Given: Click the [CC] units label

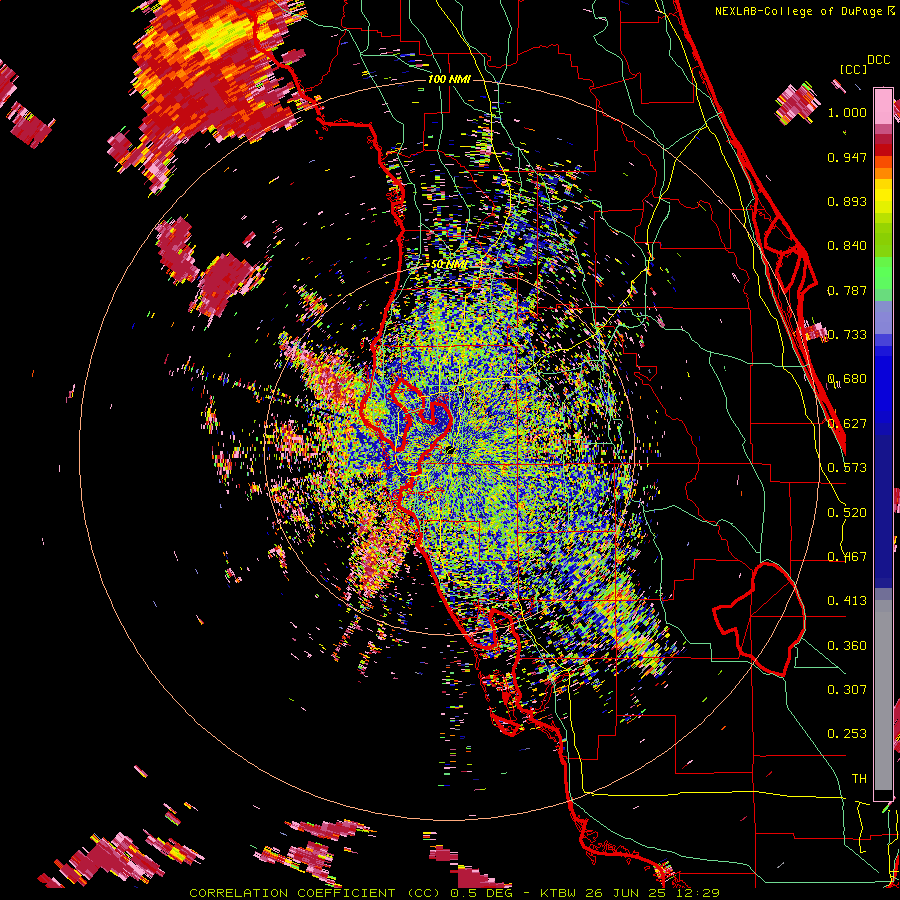Looking at the screenshot, I should coord(853,69).
